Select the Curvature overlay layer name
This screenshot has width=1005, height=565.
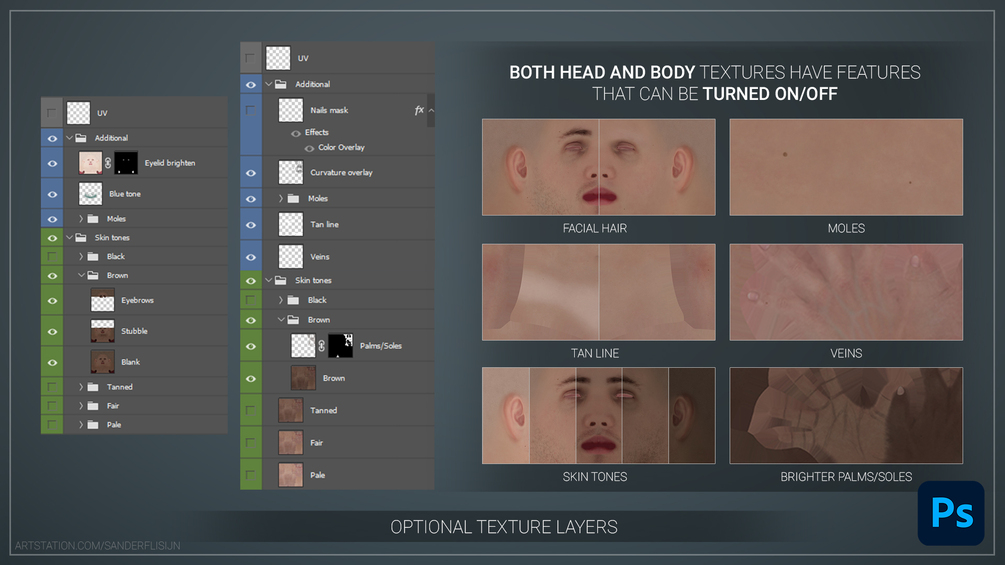click(x=341, y=172)
